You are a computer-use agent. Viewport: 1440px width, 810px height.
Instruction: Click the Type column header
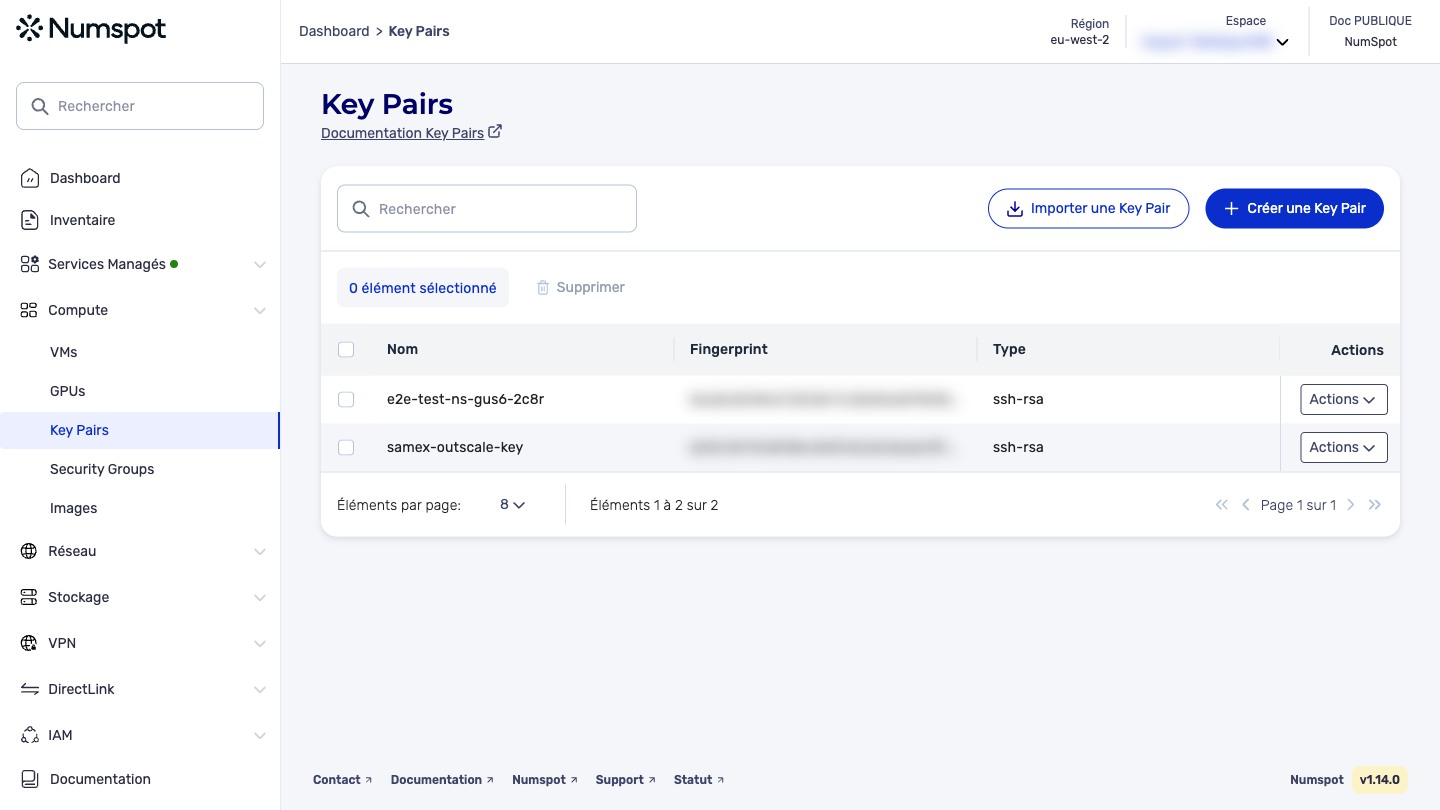click(1009, 350)
